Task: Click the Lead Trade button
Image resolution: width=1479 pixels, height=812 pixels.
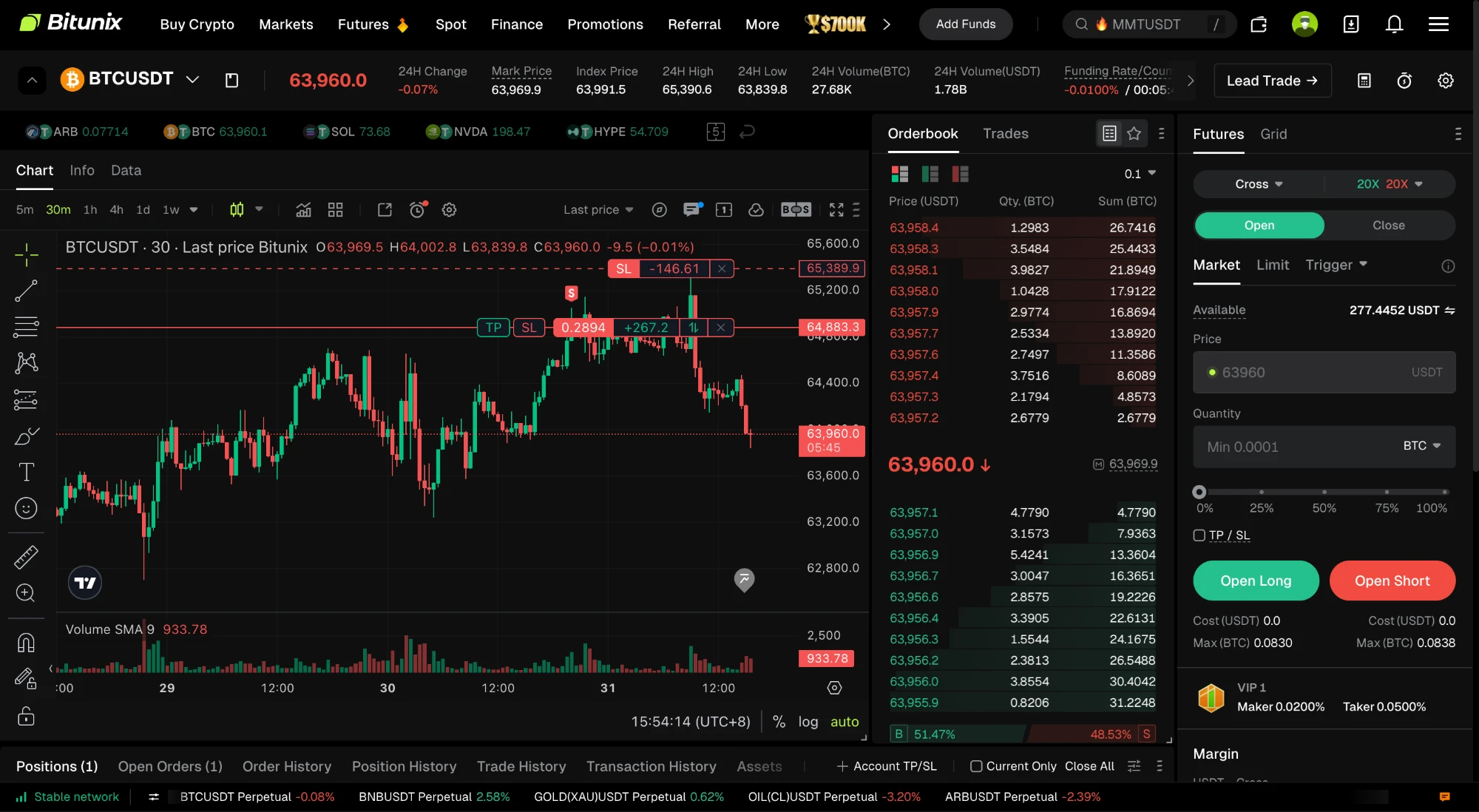Action: (1272, 81)
